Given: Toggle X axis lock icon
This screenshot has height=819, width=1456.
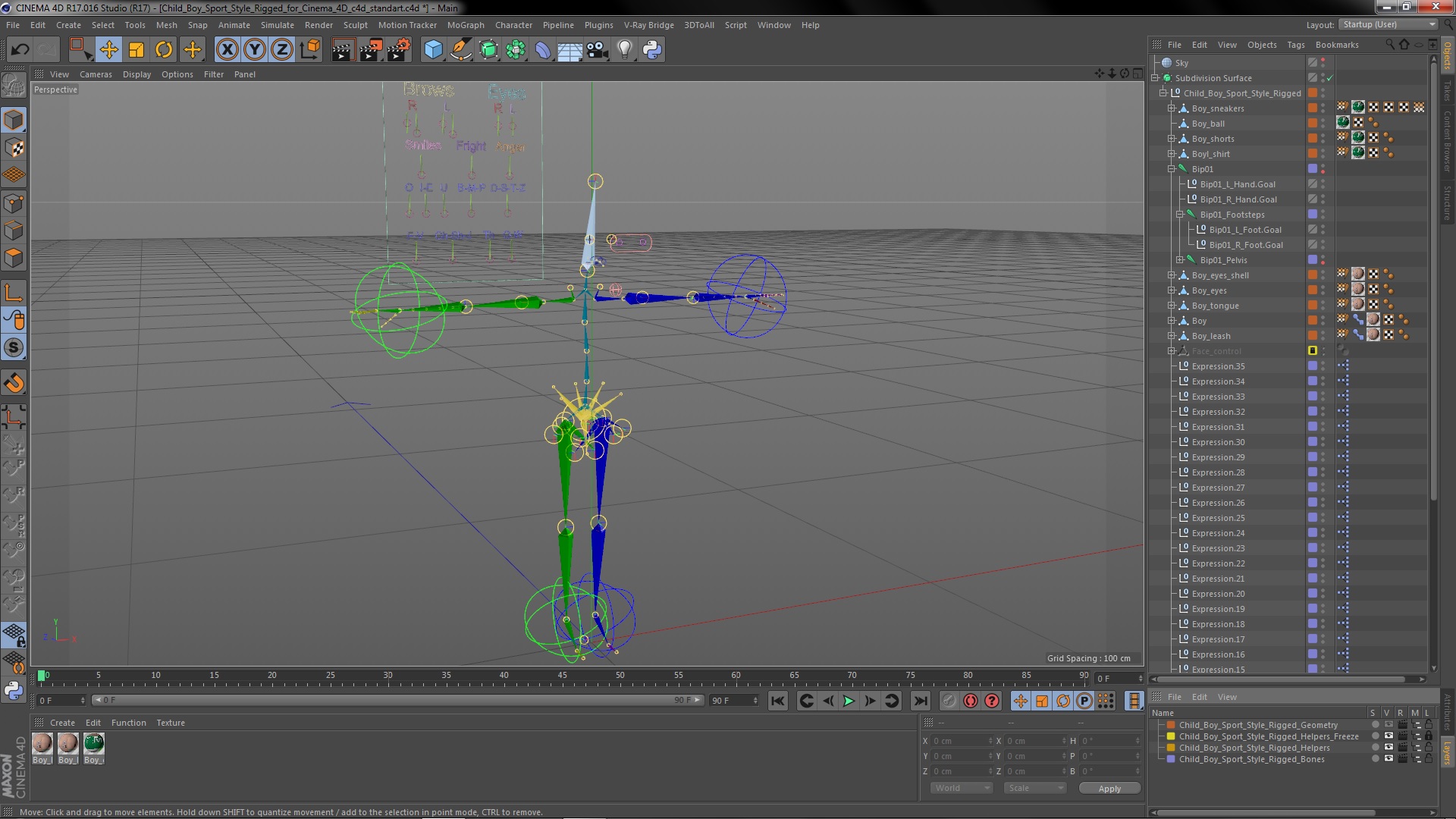Looking at the screenshot, I should click(x=227, y=50).
